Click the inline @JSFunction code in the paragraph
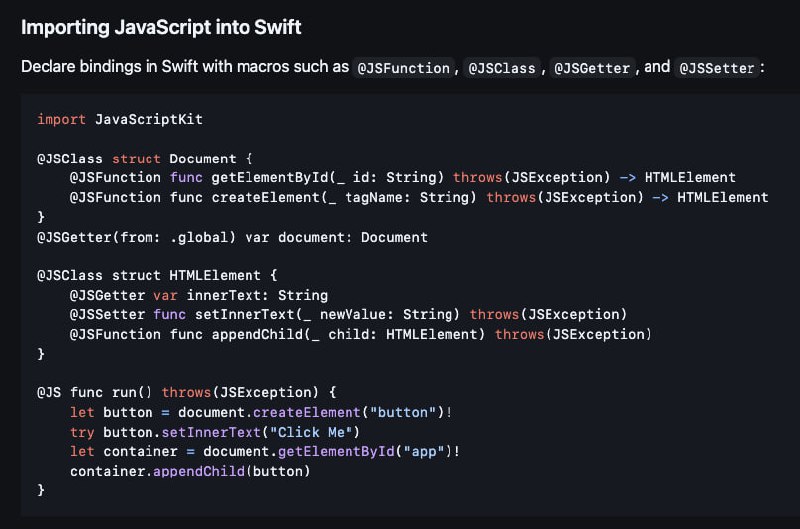This screenshot has width=800, height=529. pos(404,69)
